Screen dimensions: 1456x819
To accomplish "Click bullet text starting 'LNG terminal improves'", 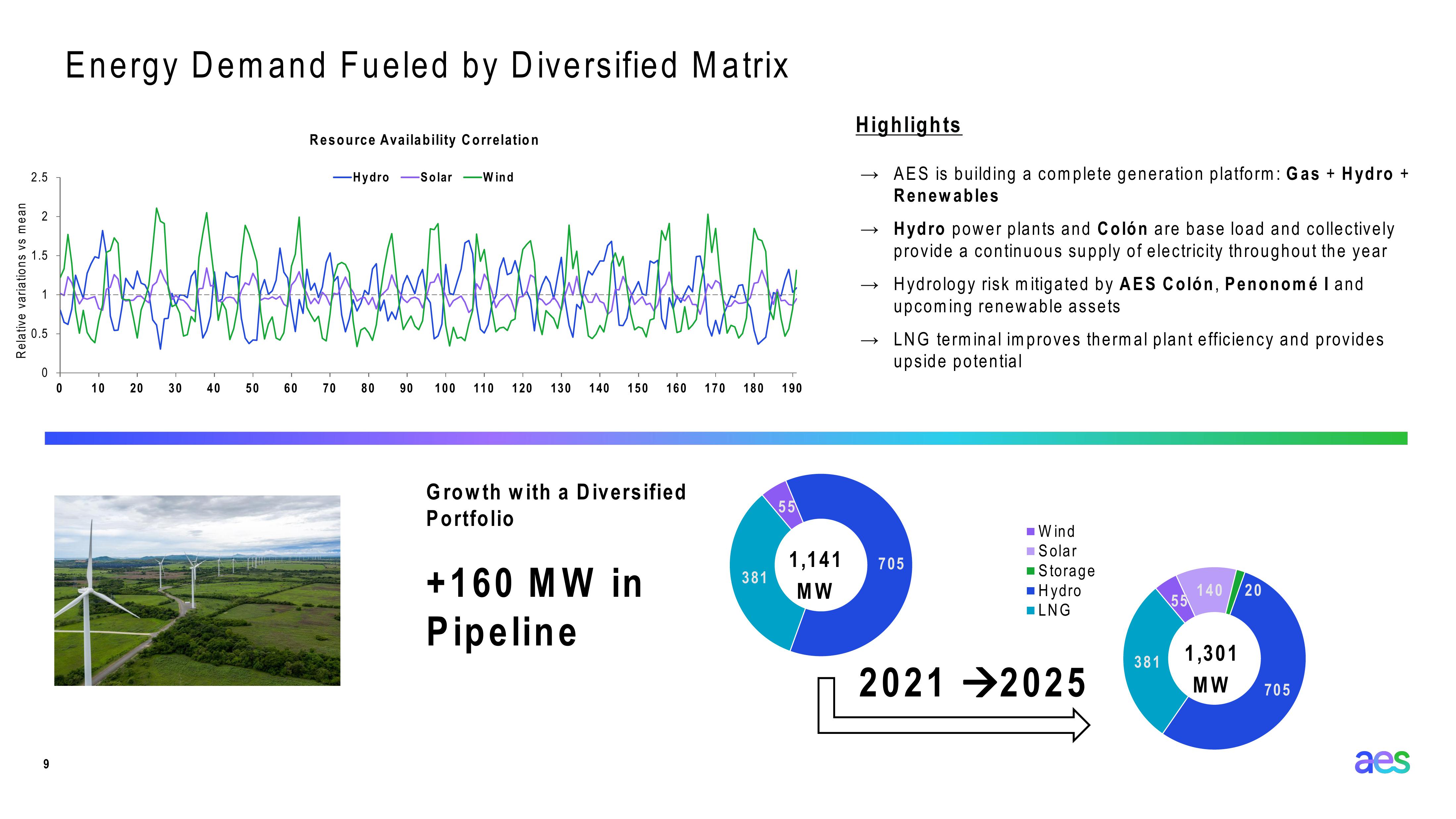I will [1139, 350].
